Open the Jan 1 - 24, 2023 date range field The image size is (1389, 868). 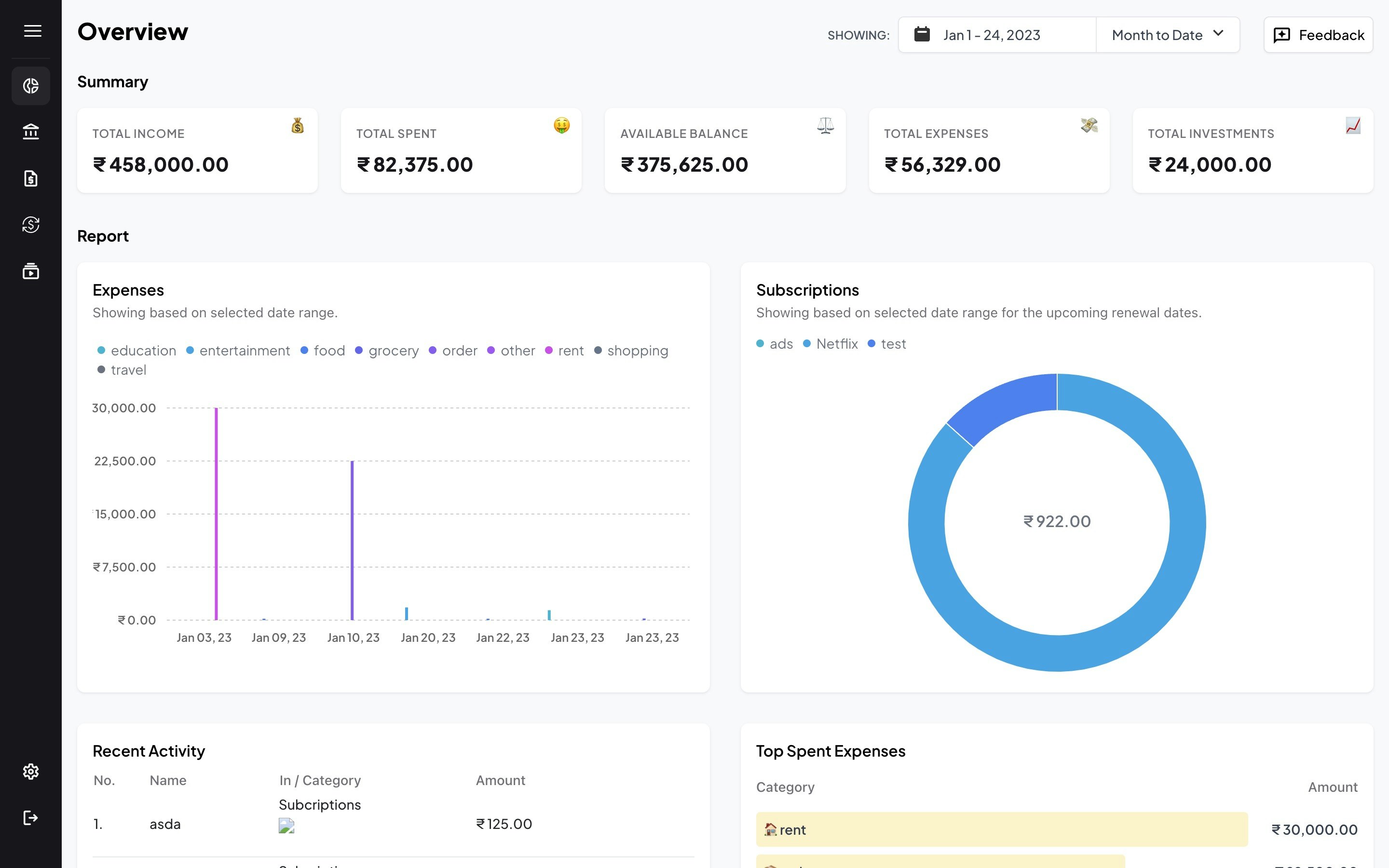click(997, 35)
